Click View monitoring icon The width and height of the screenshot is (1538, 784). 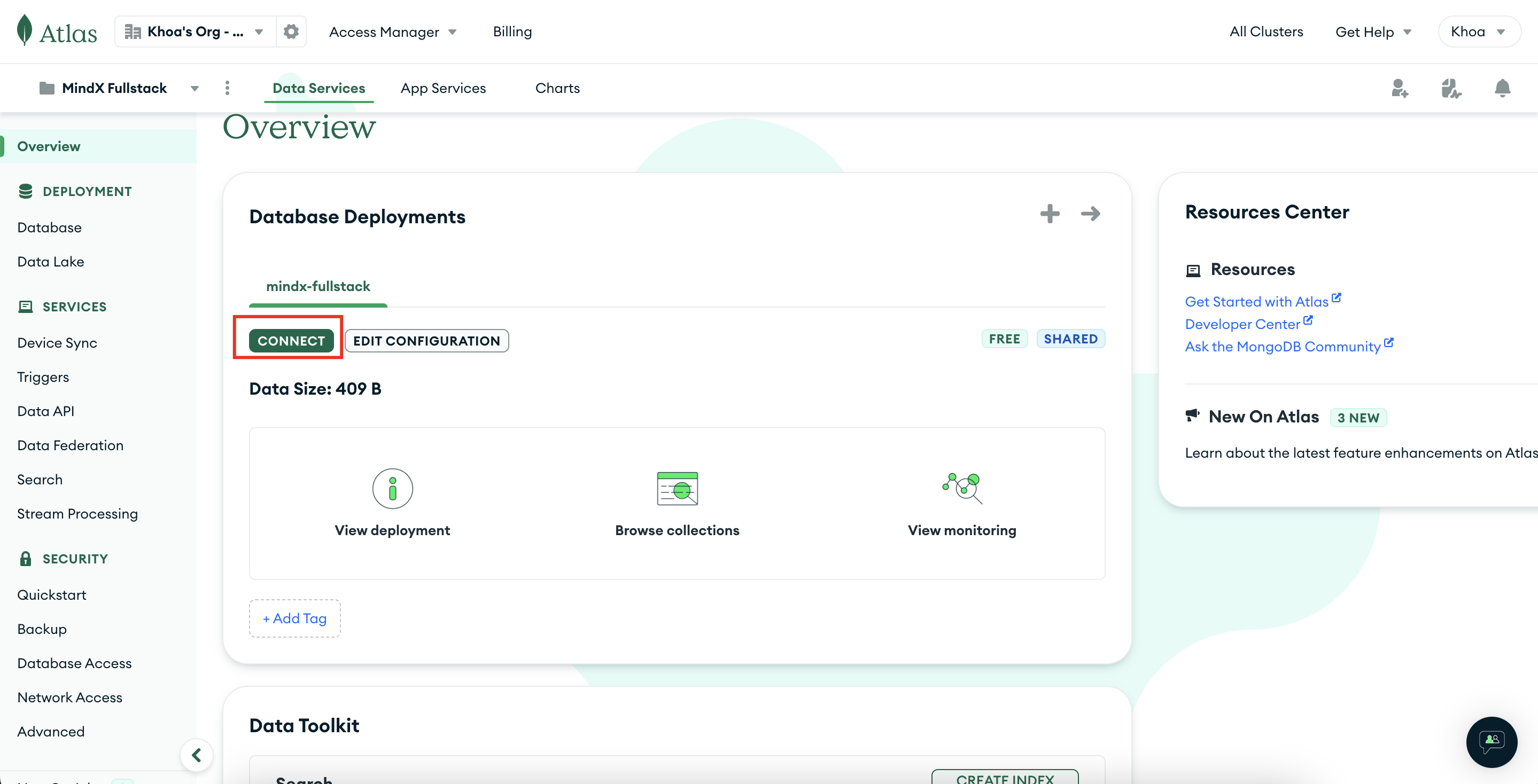coord(962,488)
